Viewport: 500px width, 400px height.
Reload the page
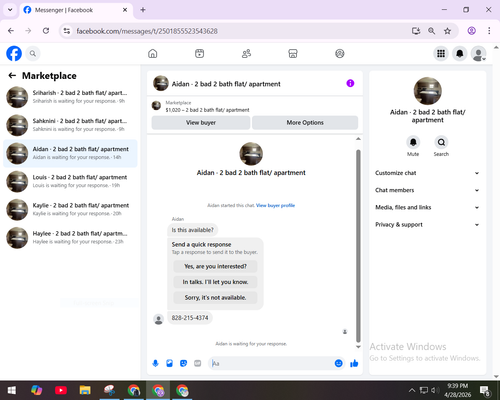(x=46, y=31)
